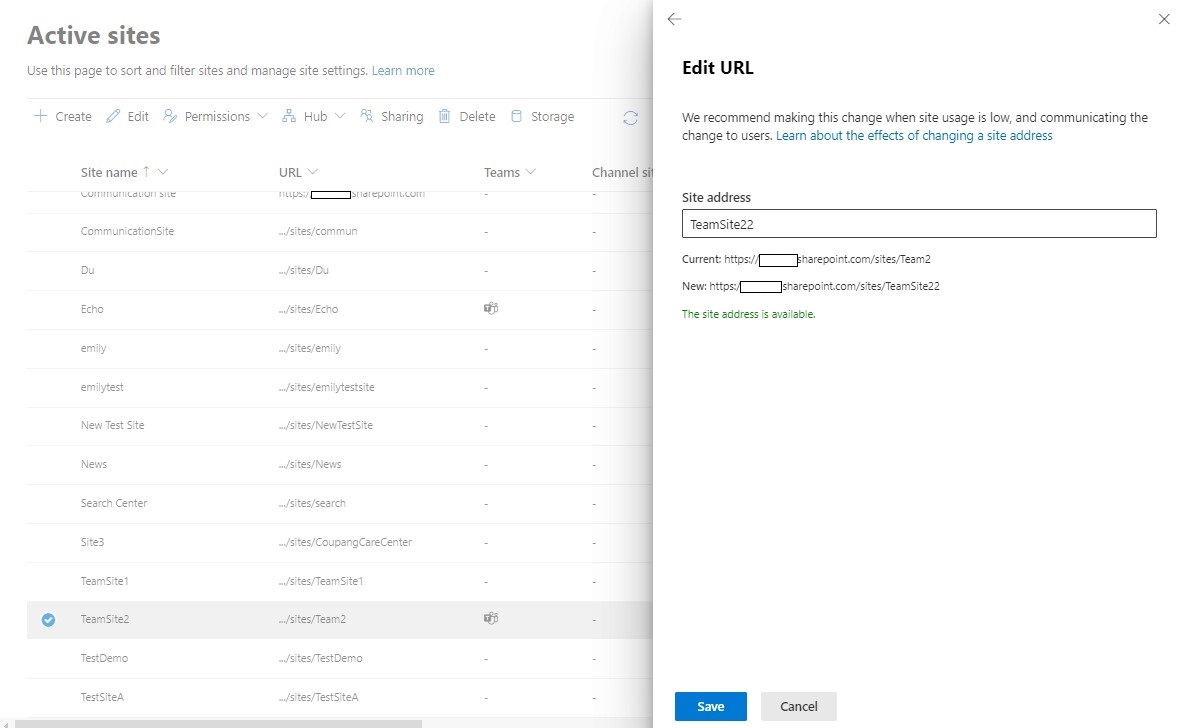Focus the Site address text field
This screenshot has width=1186, height=728.
pyautogui.click(x=919, y=224)
